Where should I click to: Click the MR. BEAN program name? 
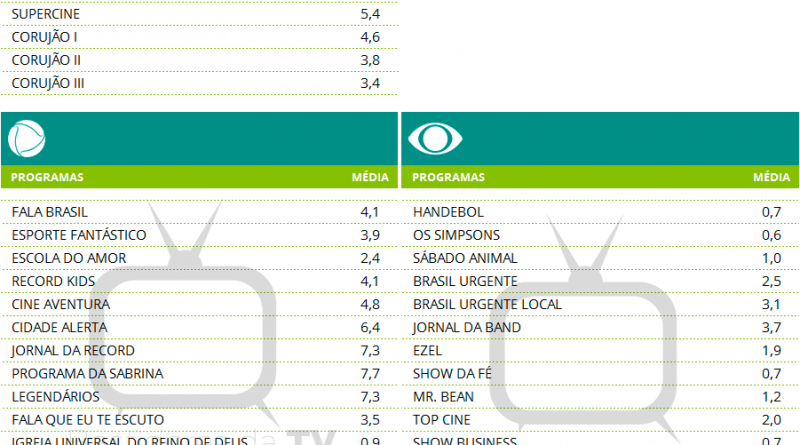pyautogui.click(x=441, y=396)
